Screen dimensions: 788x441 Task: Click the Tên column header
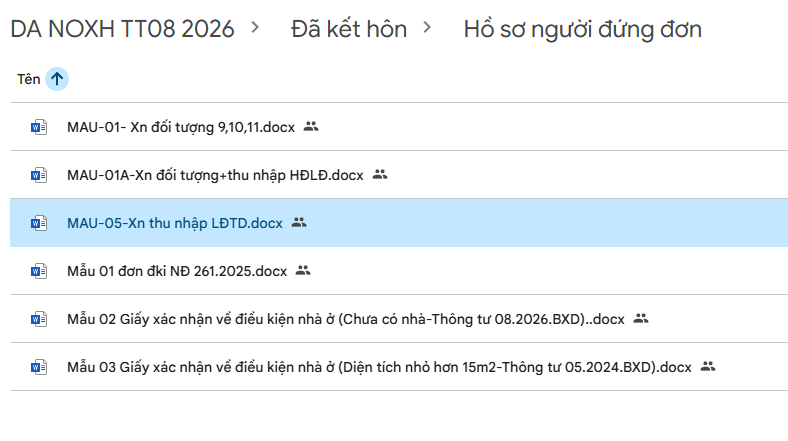[x=28, y=79]
